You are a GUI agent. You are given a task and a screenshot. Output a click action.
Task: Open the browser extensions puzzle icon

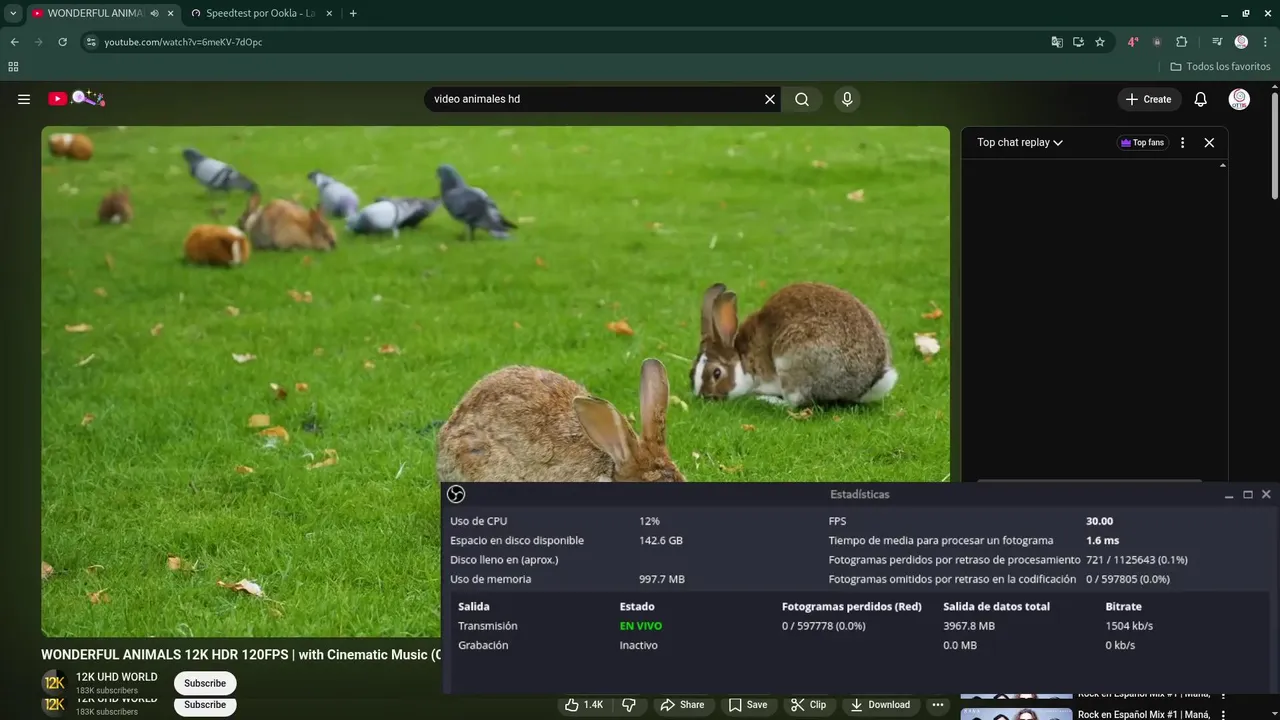[x=1182, y=42]
